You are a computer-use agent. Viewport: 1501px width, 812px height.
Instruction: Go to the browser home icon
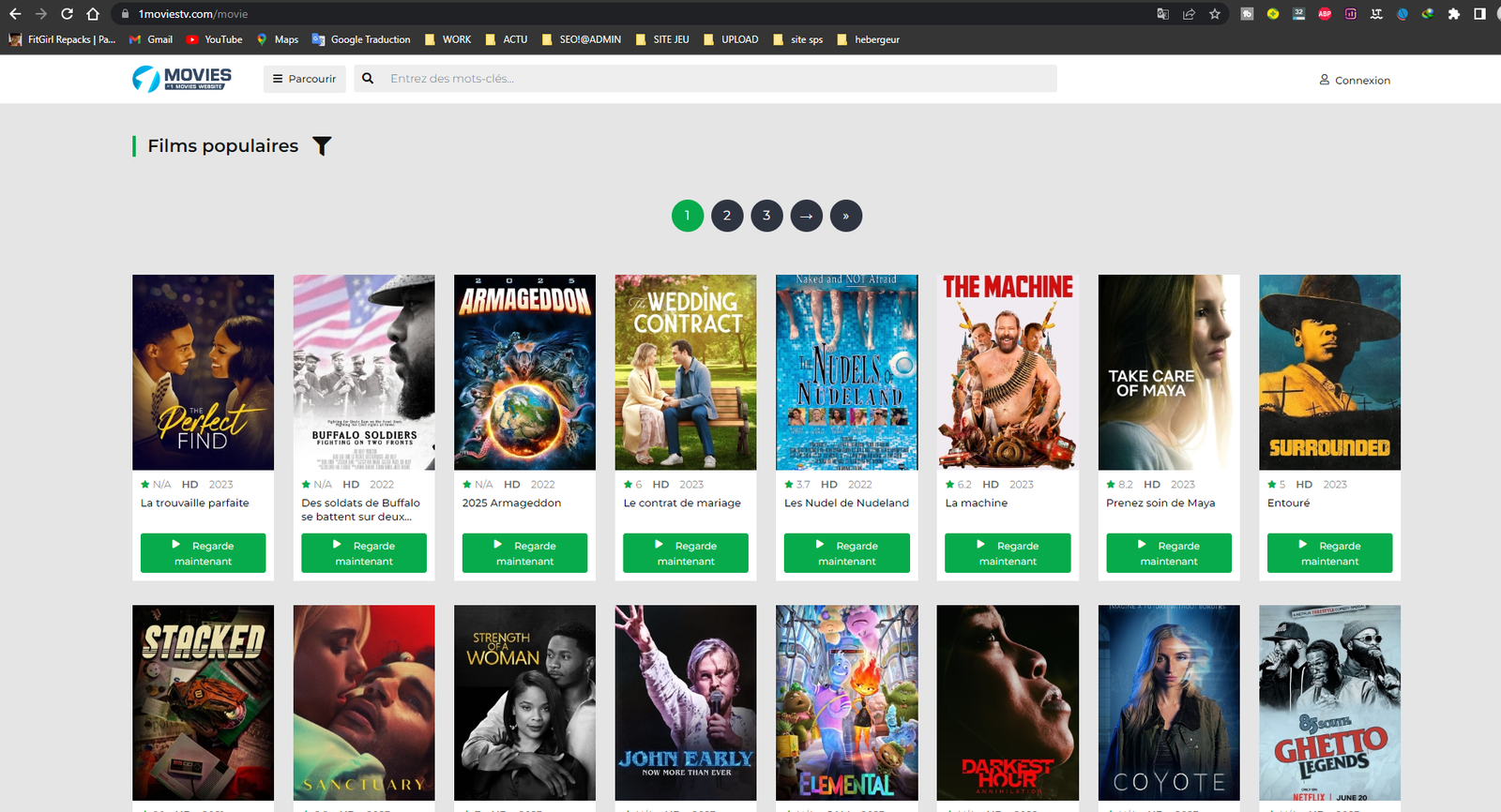coord(93,14)
